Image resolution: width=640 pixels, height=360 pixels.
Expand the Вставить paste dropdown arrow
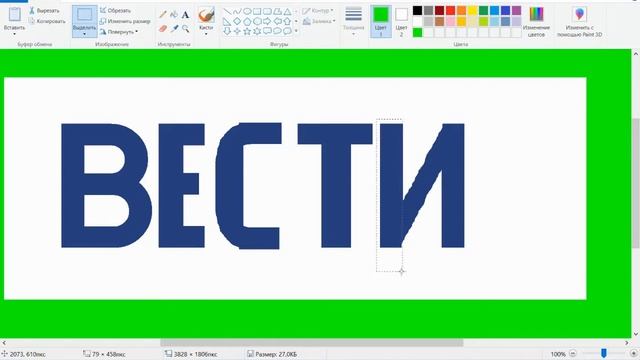(x=15, y=34)
